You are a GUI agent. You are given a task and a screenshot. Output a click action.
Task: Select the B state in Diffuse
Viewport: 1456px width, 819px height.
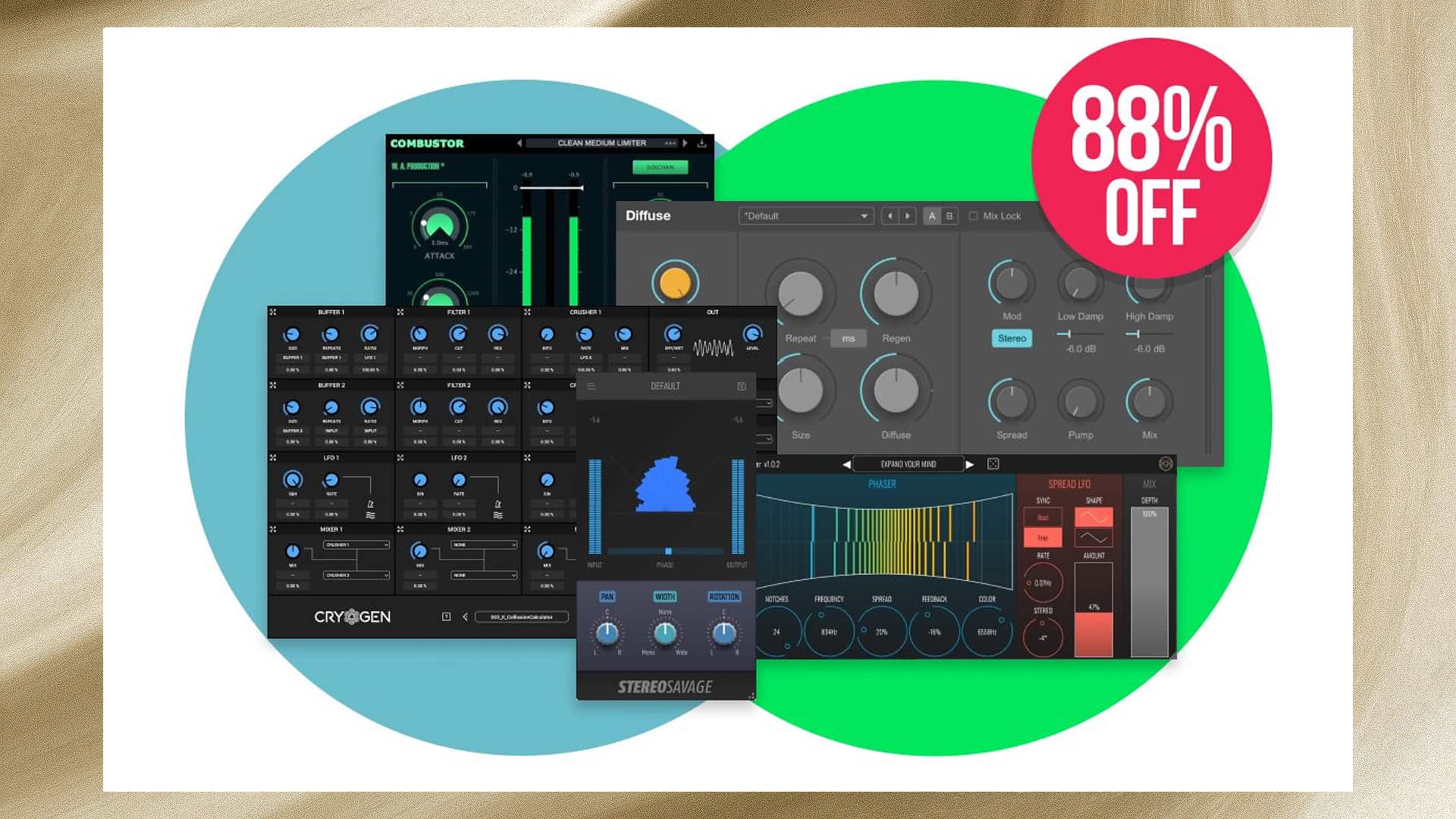coord(949,216)
